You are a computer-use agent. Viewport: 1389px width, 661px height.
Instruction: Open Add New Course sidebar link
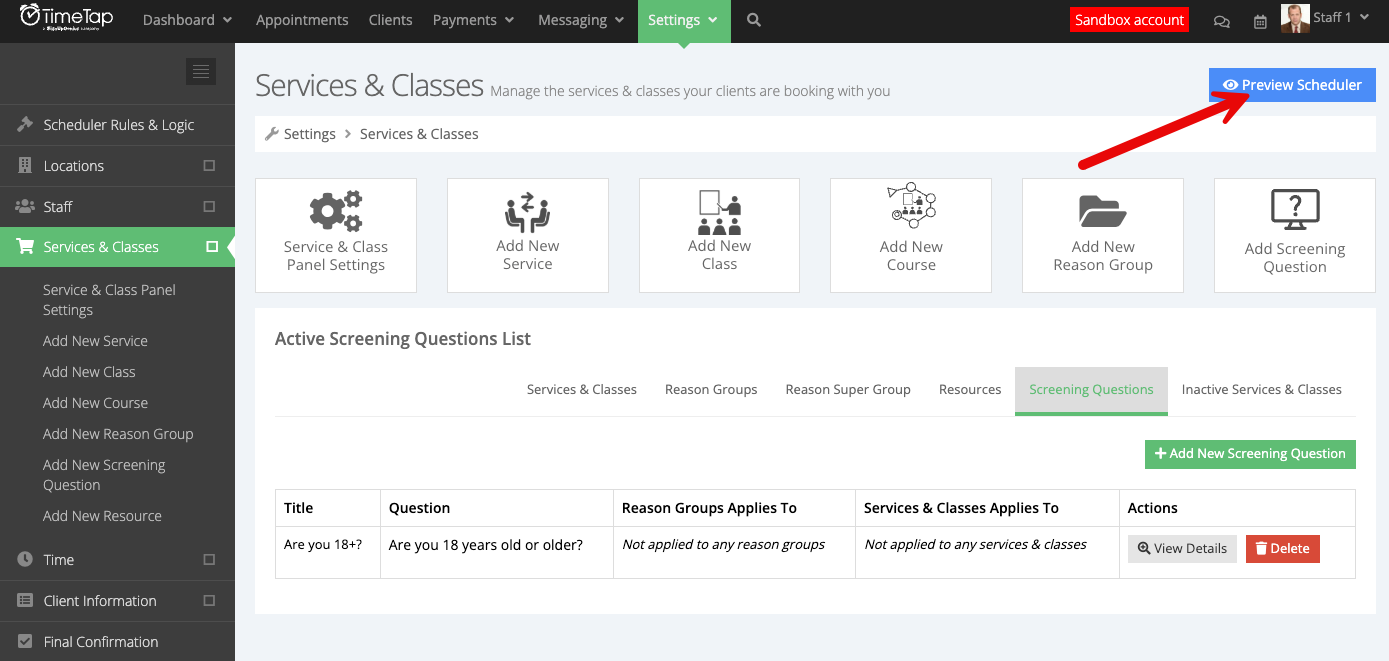click(95, 403)
